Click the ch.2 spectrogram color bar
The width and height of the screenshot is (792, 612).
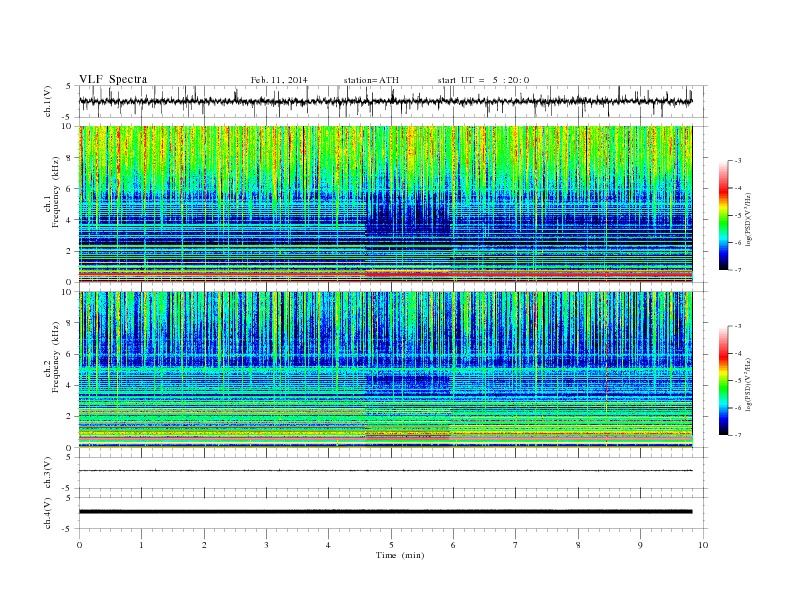(x=724, y=380)
